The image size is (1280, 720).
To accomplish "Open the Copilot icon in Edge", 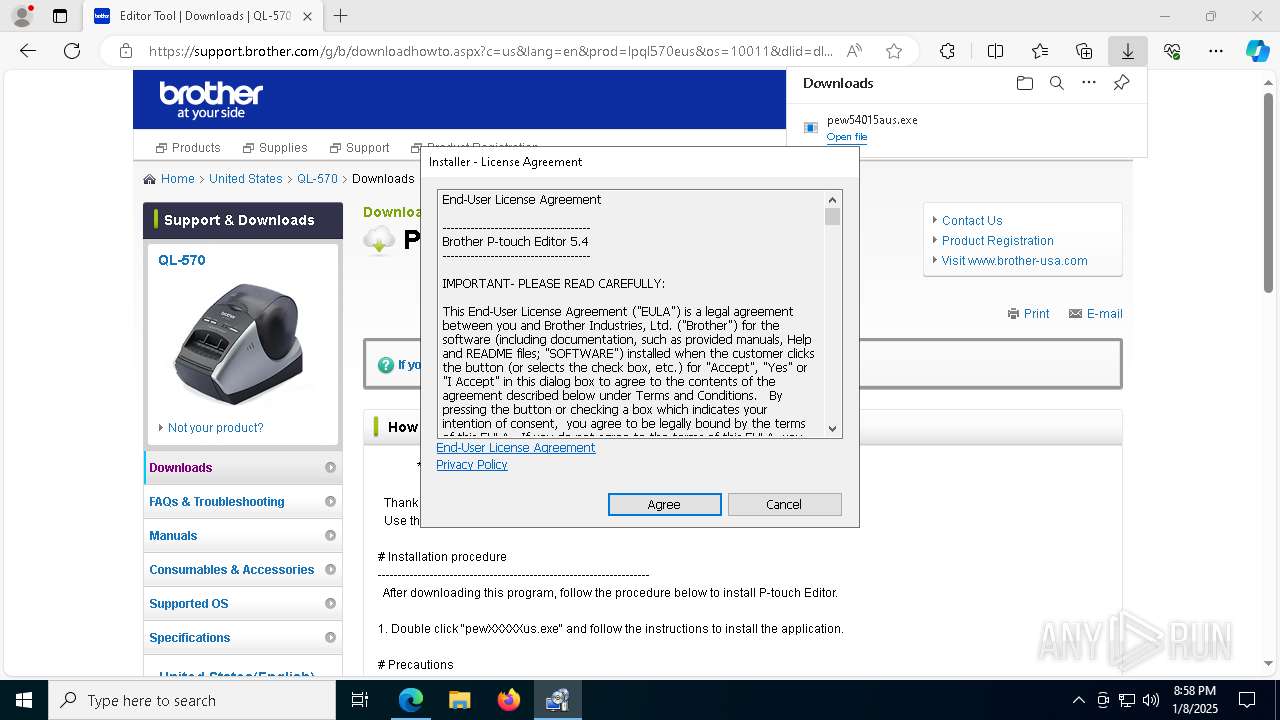I will click(x=1257, y=51).
